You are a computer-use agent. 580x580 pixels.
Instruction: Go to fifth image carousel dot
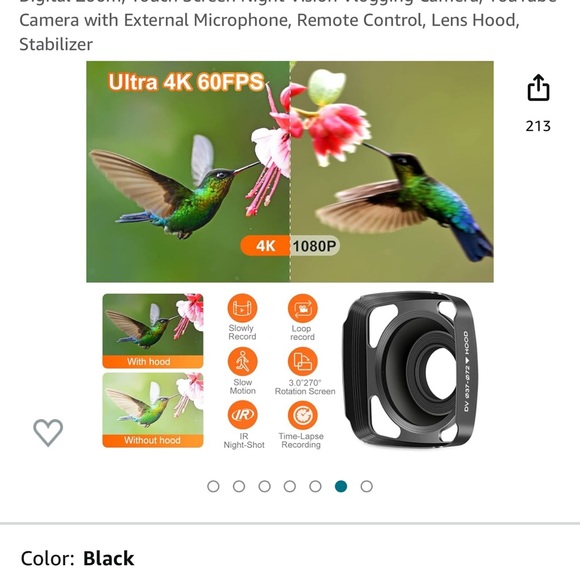click(315, 486)
